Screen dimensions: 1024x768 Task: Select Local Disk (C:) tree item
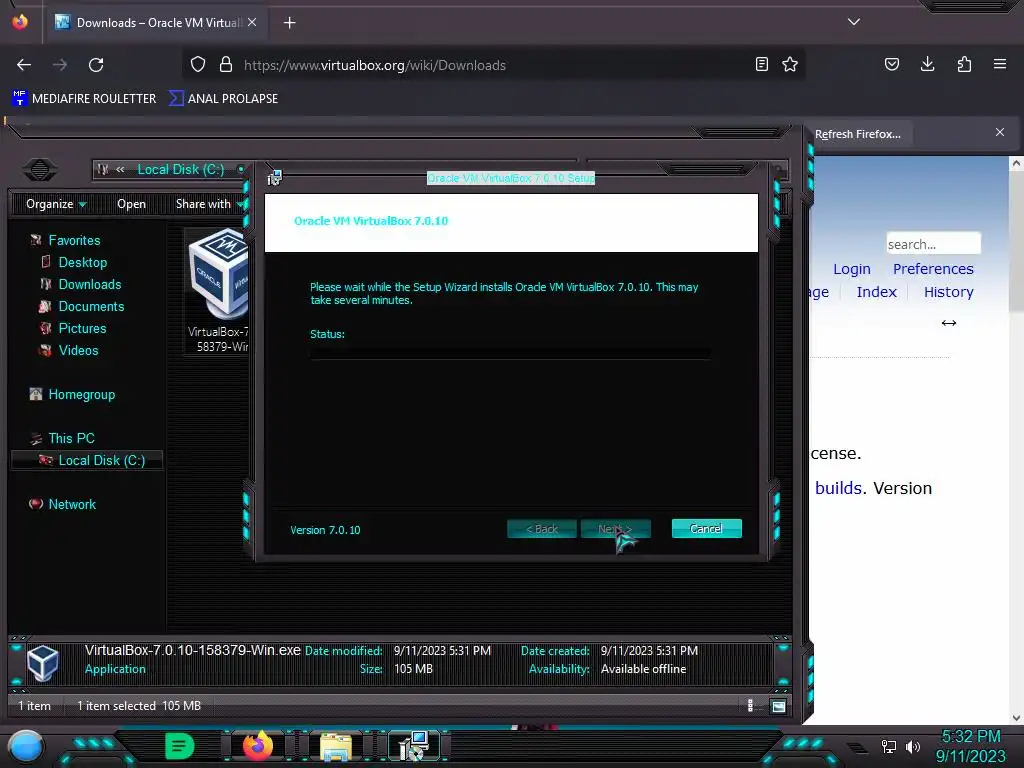tap(88, 460)
